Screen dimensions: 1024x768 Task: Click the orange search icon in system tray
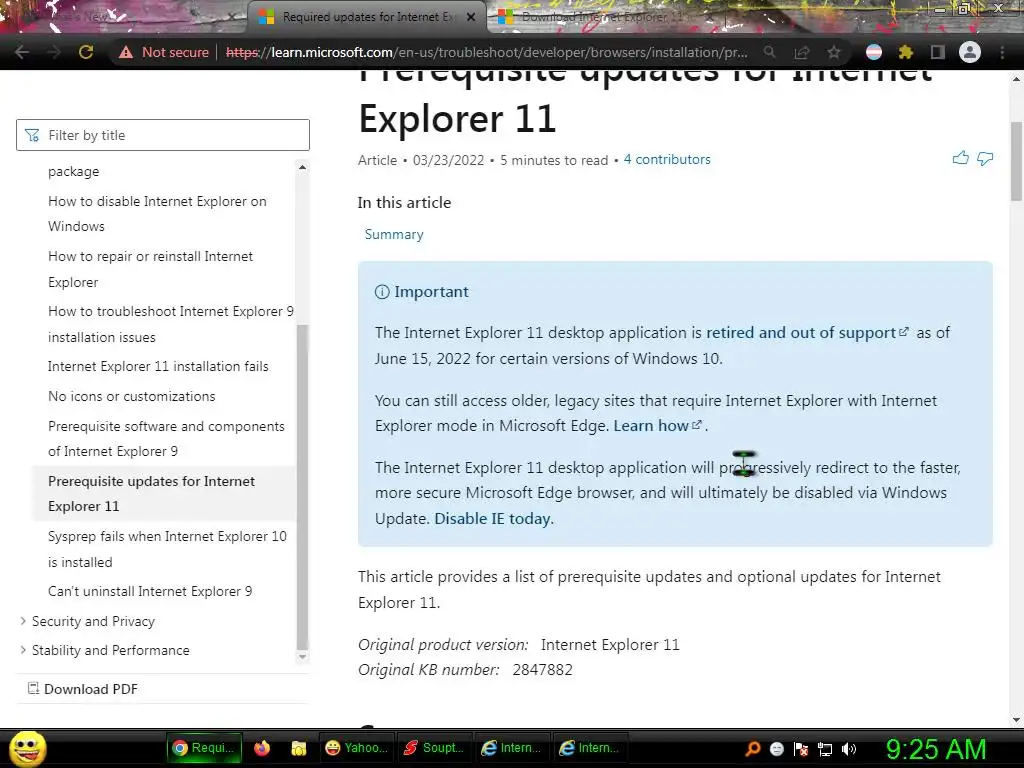pos(753,748)
